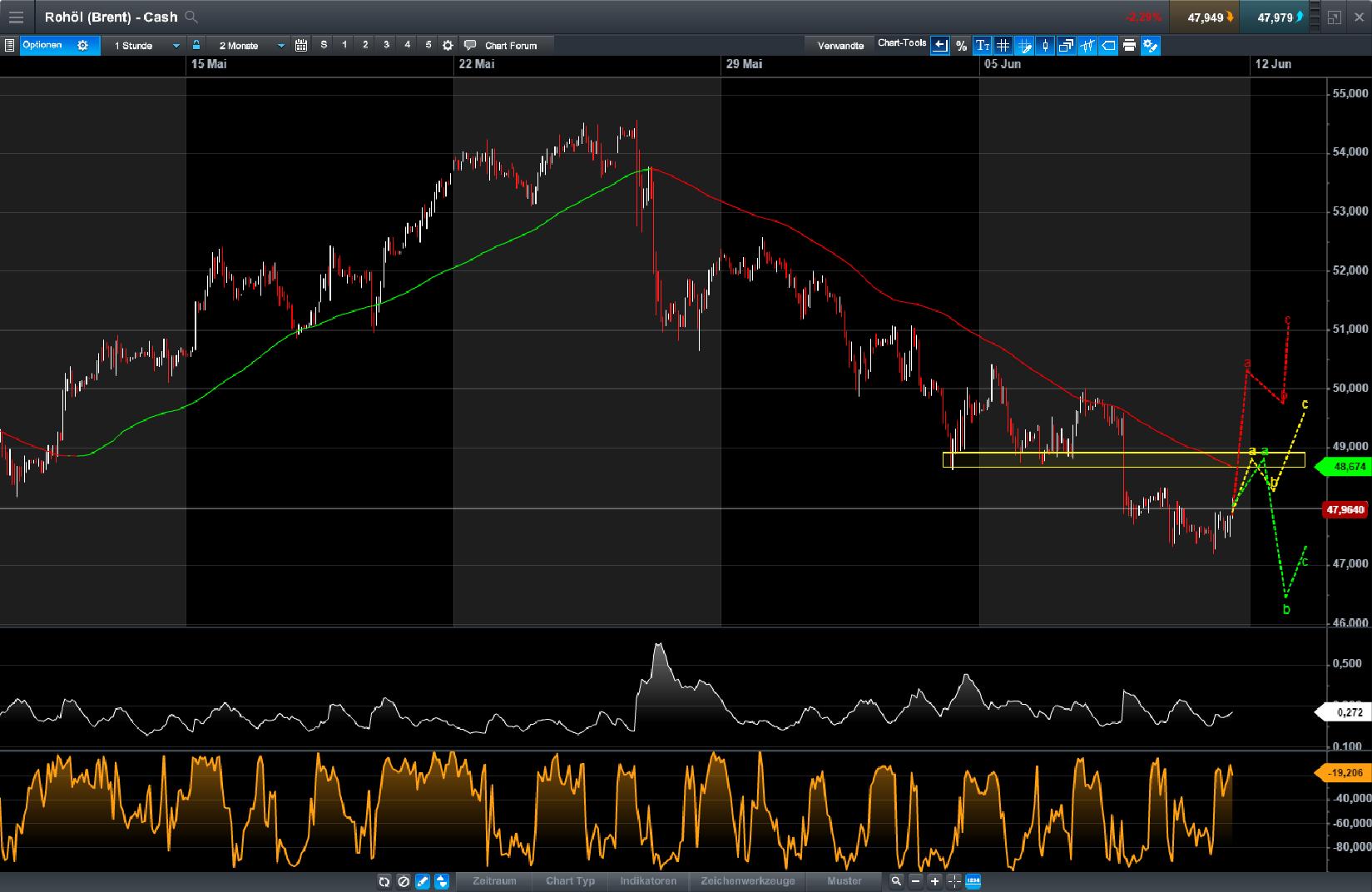Open the Zeichenwerkzeuge menu
This screenshot has height=892, width=1372.
coord(747,881)
